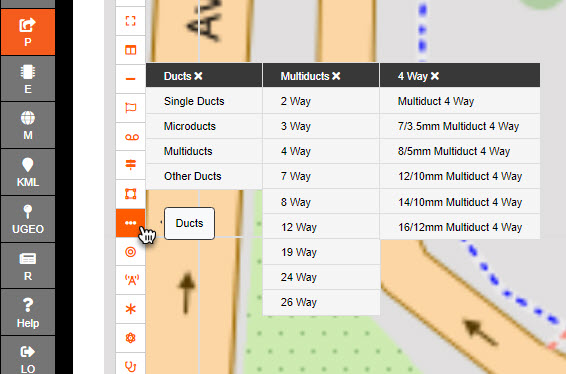Pick 7/3.5mm Multiduct 4 Way
The width and height of the screenshot is (566, 374).
point(460,126)
